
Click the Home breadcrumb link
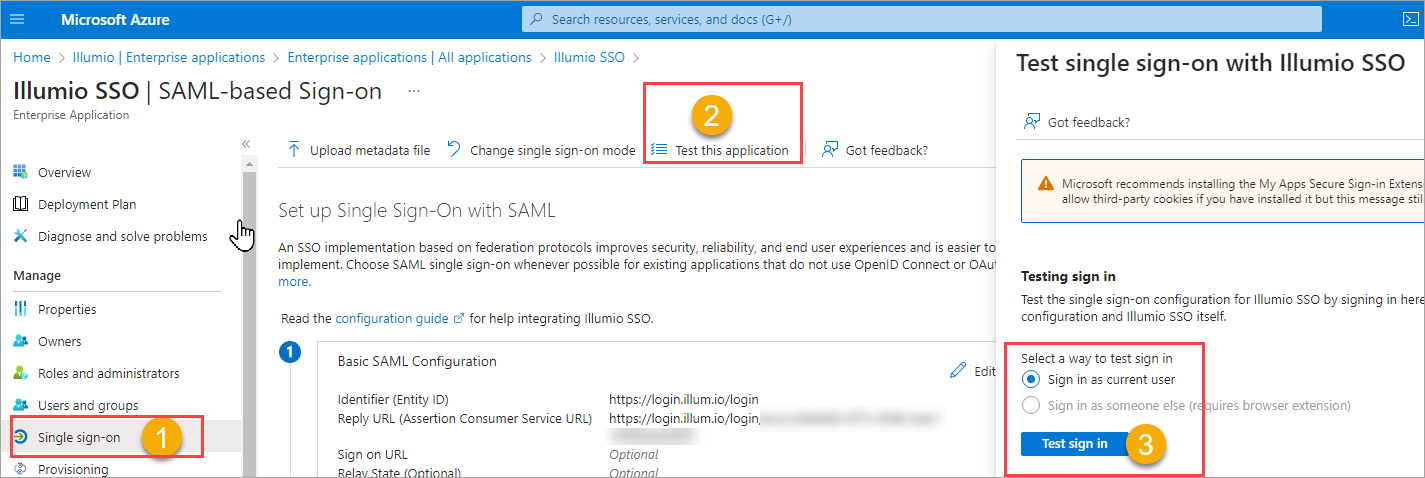pyautogui.click(x=32, y=57)
